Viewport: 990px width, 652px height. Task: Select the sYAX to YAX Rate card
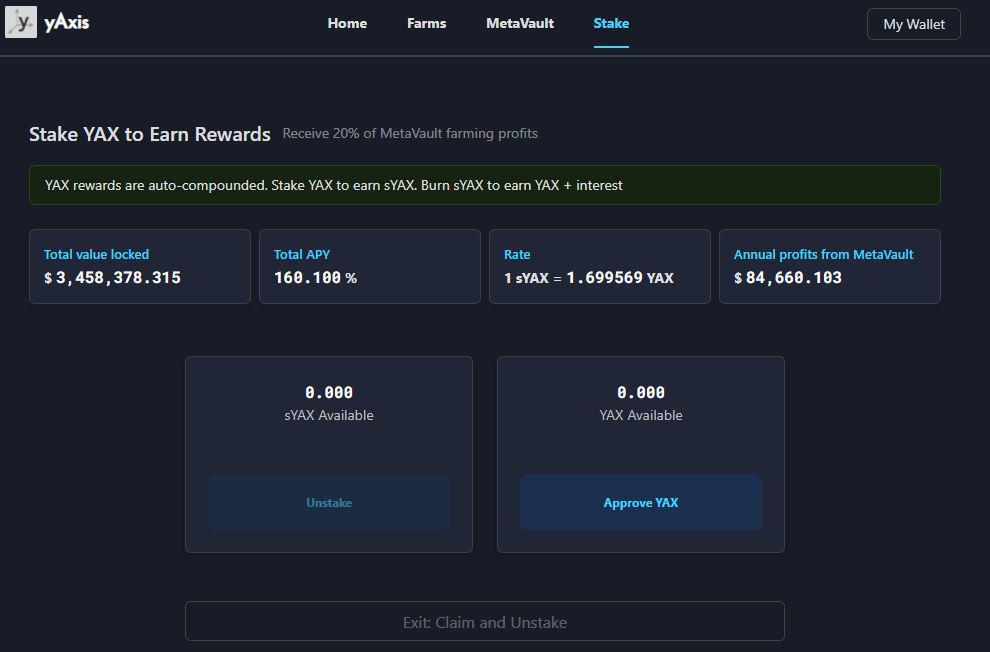(600, 266)
